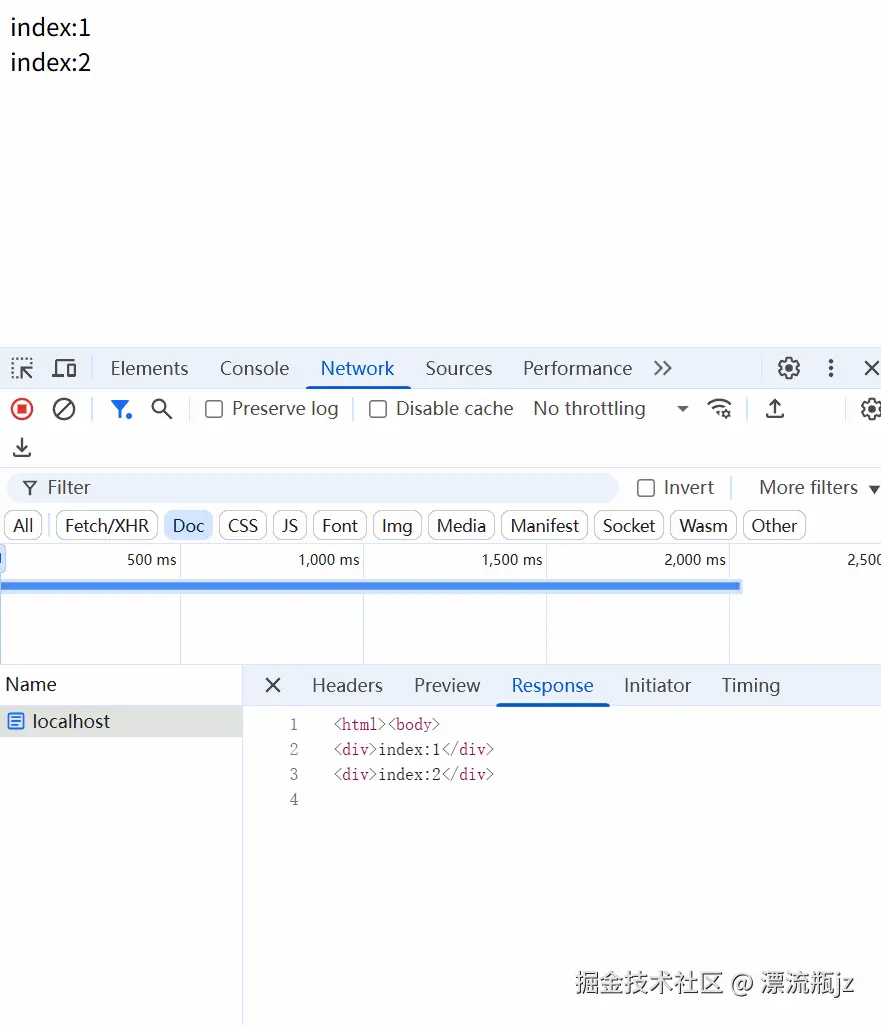
Task: Toggle the device toolbar icon
Action: pos(64,369)
